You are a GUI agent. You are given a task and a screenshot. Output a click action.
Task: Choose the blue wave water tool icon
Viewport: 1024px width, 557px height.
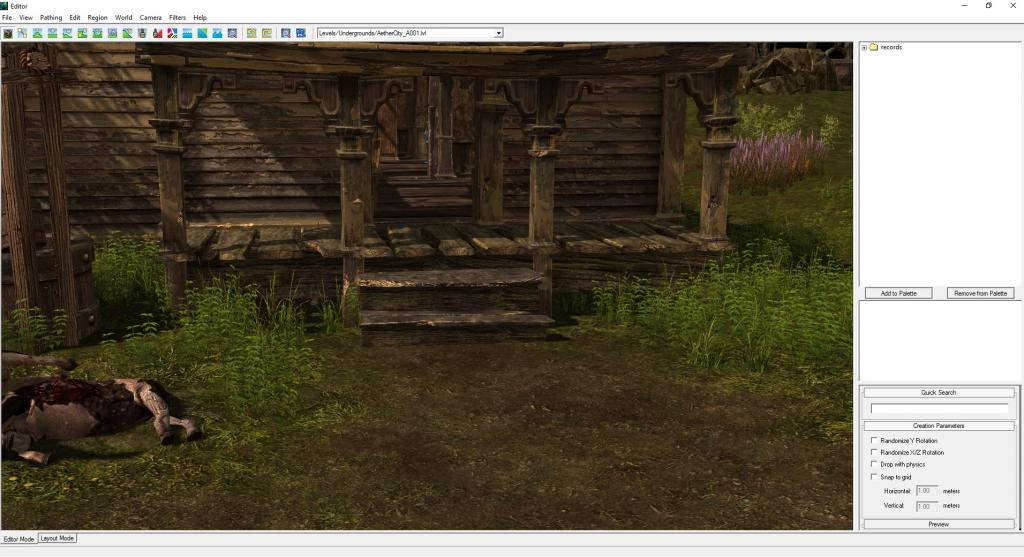point(217,33)
